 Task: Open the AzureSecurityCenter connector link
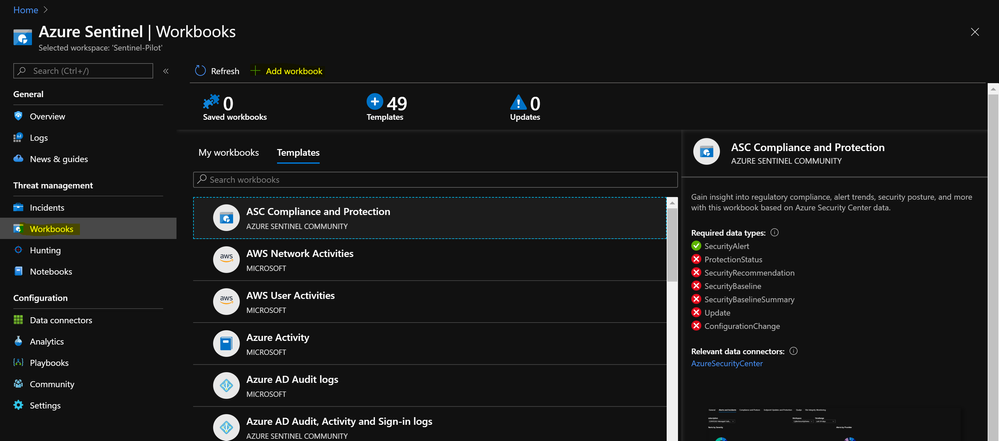(x=727, y=364)
